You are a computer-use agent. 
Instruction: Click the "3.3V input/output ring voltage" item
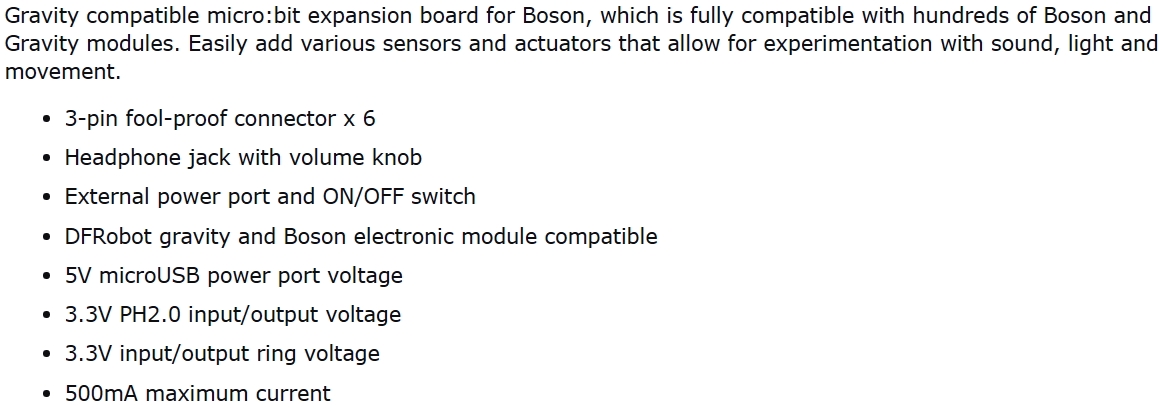(x=222, y=354)
